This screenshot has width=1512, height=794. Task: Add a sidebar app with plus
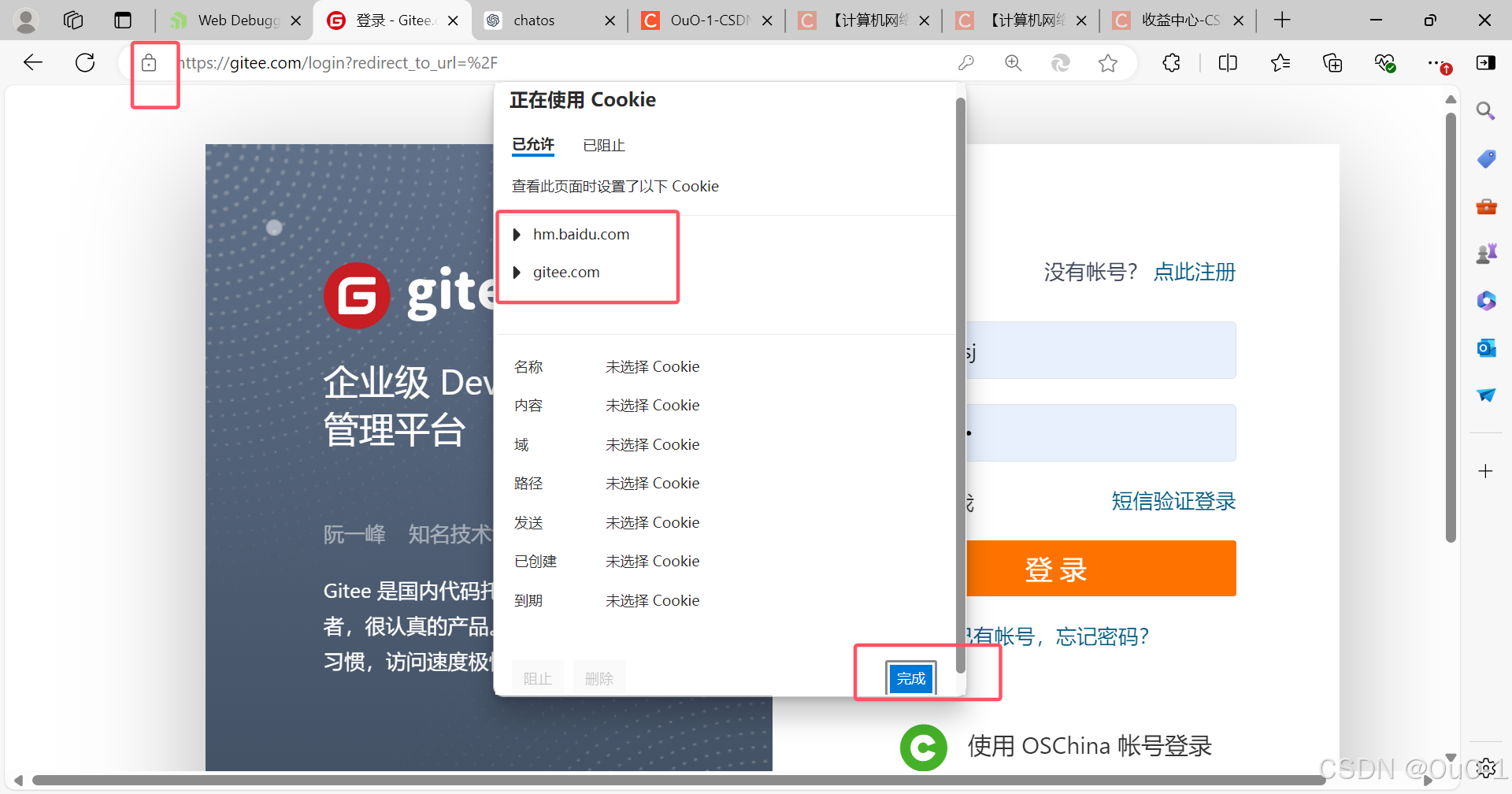point(1486,471)
